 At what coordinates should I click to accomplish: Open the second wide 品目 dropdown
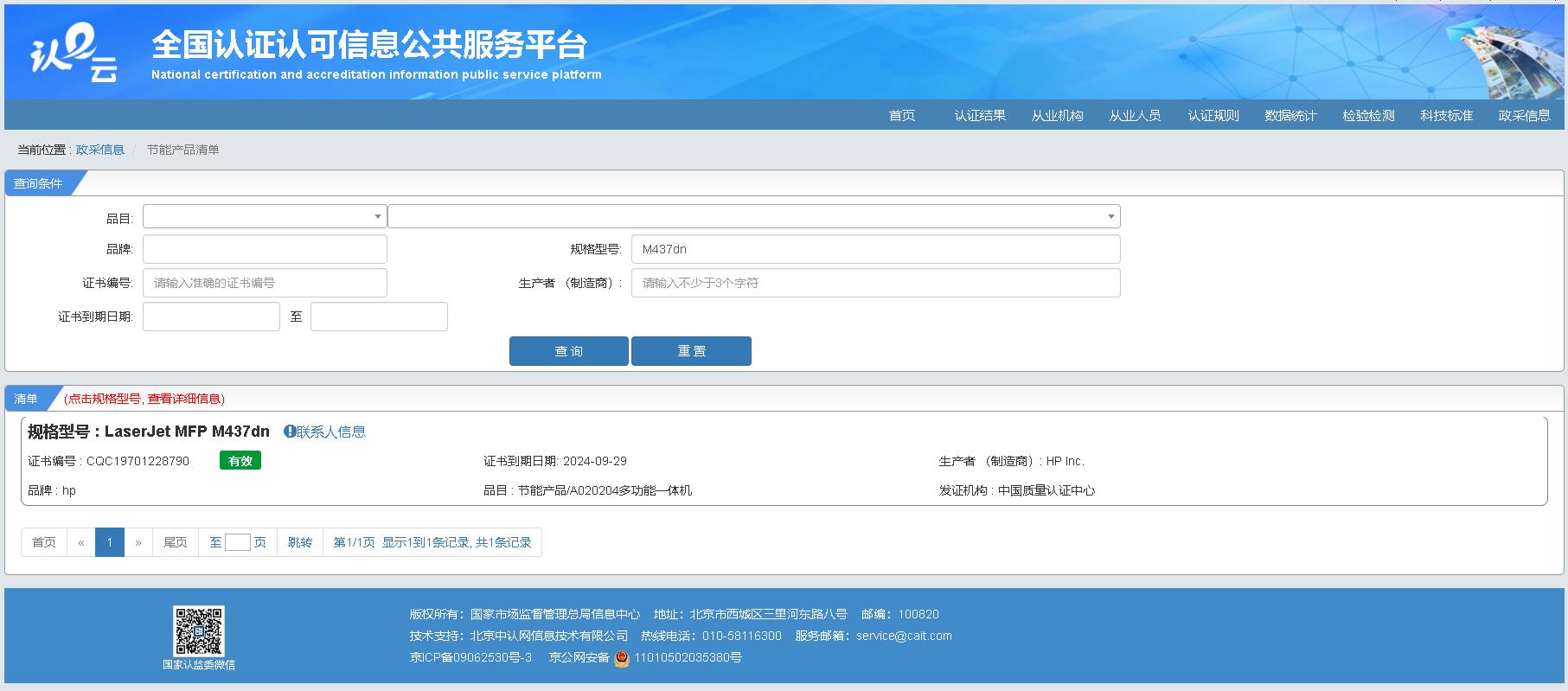(754, 216)
